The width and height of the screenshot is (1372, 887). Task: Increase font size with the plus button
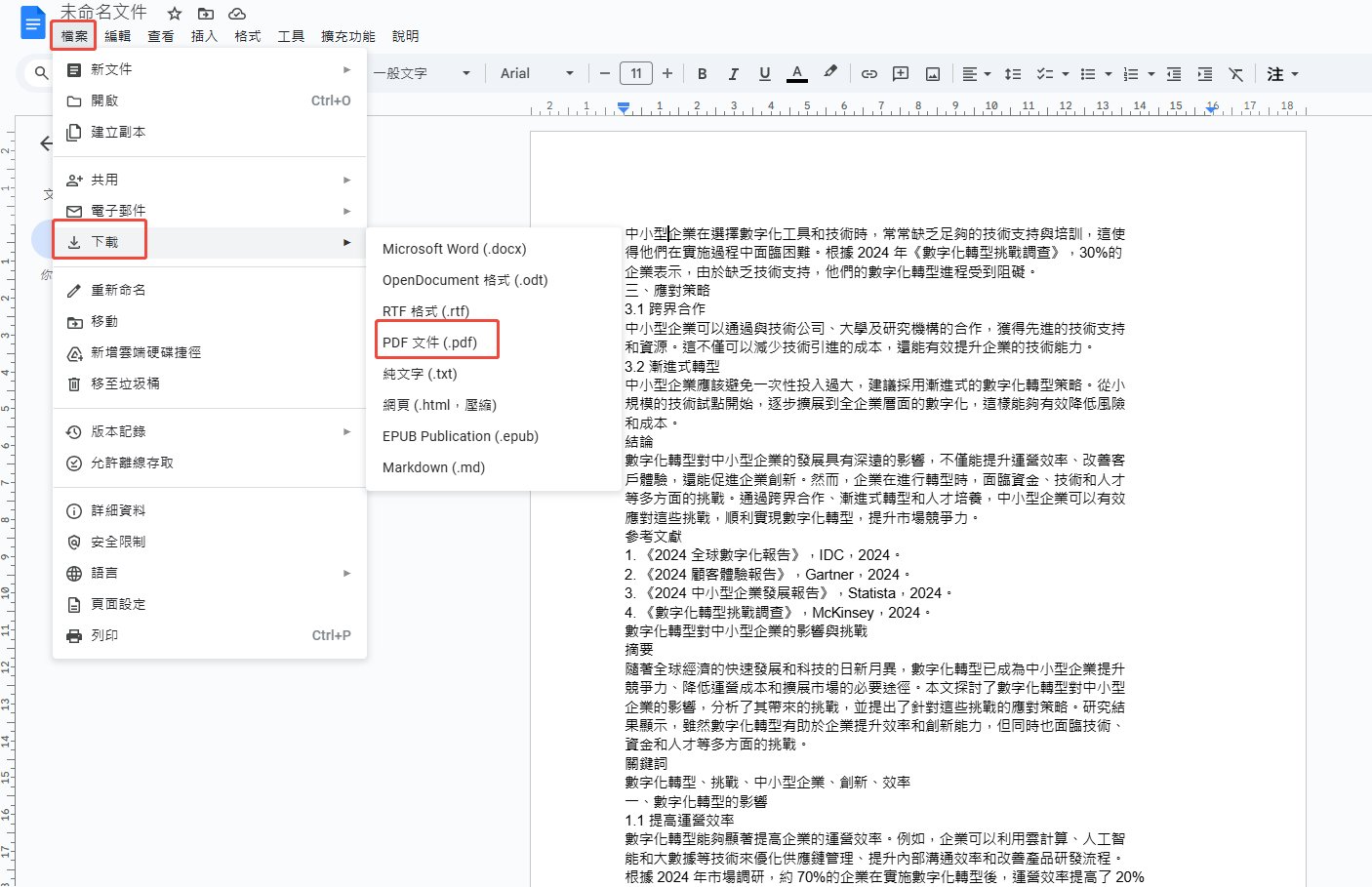tap(667, 73)
